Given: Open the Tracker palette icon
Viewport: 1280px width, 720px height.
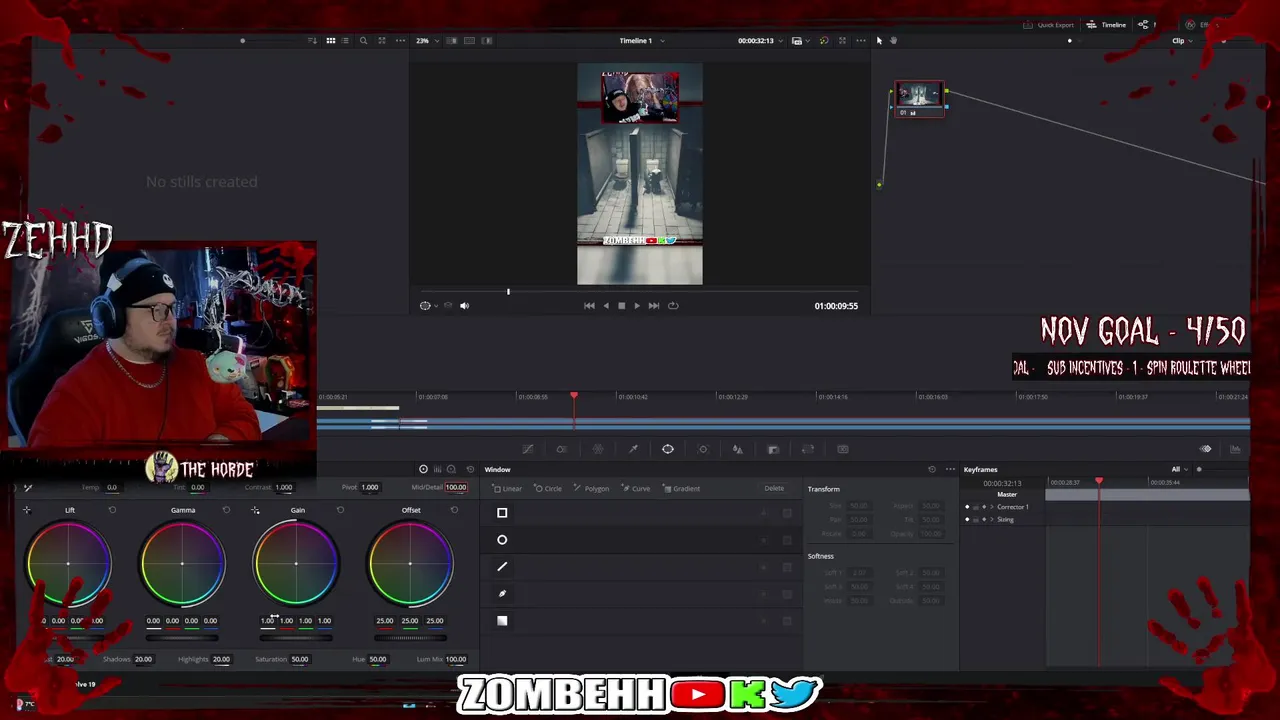Looking at the screenshot, I should [x=702, y=449].
